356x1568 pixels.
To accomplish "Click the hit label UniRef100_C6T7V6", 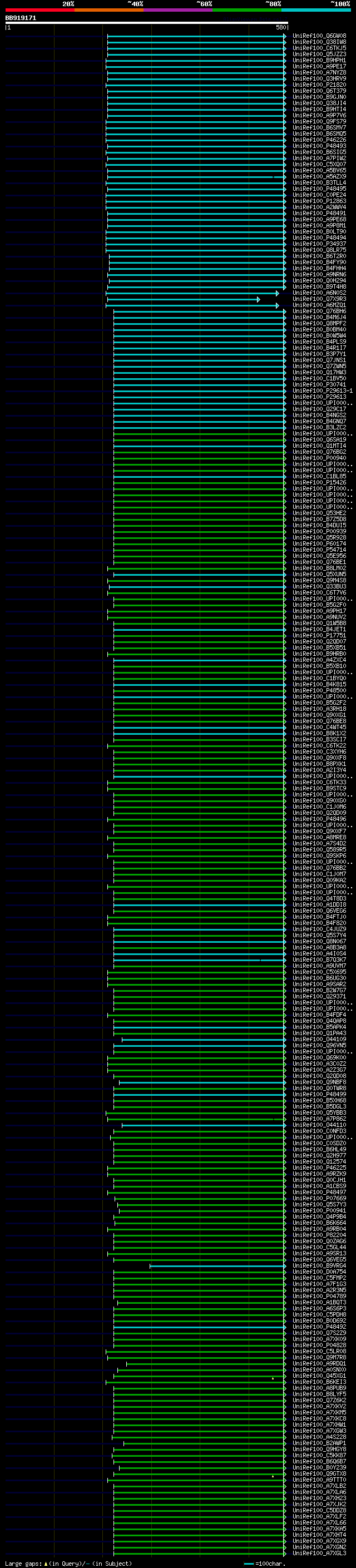I will click(x=319, y=593).
